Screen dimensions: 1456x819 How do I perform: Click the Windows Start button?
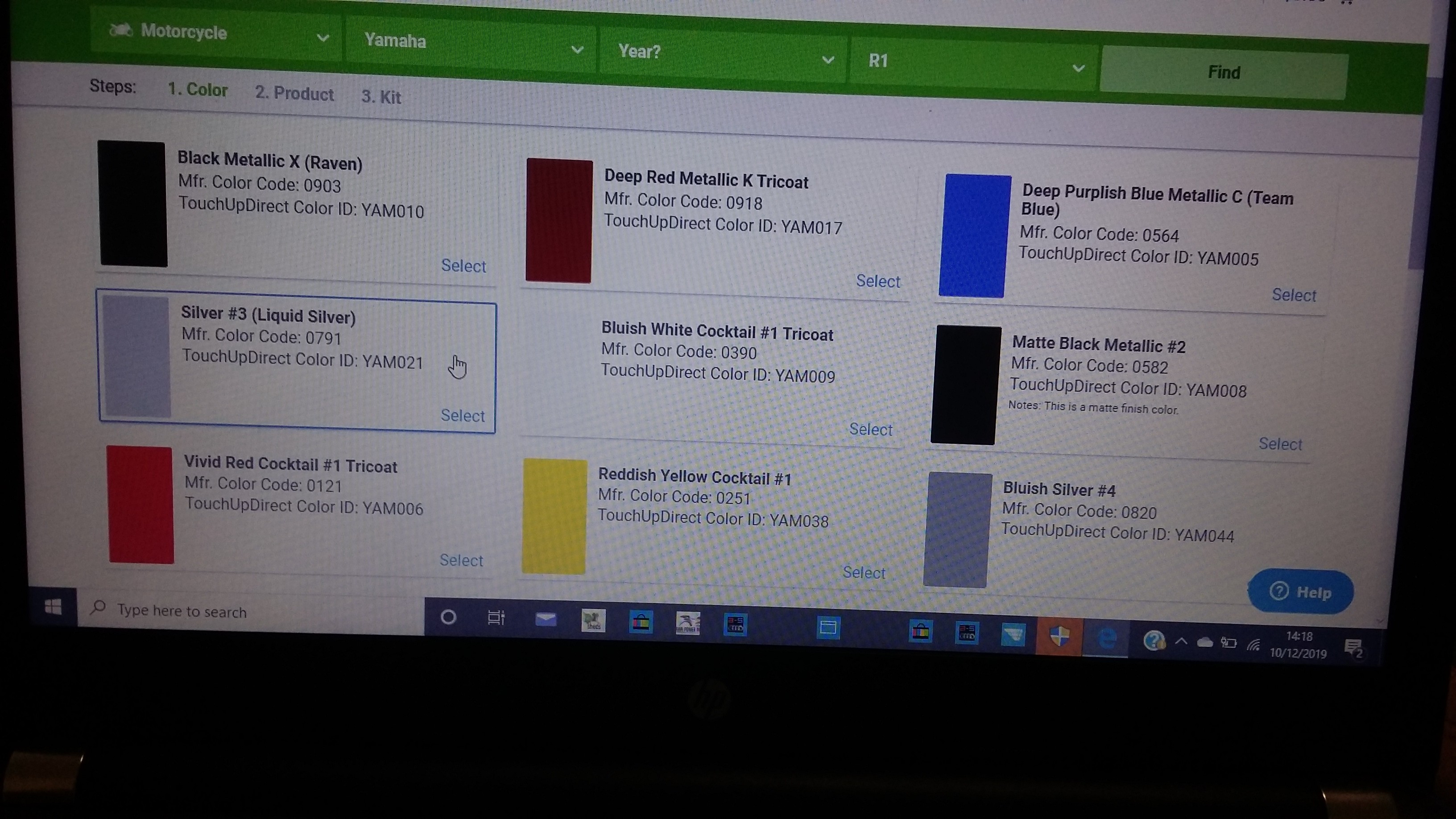tap(53, 608)
